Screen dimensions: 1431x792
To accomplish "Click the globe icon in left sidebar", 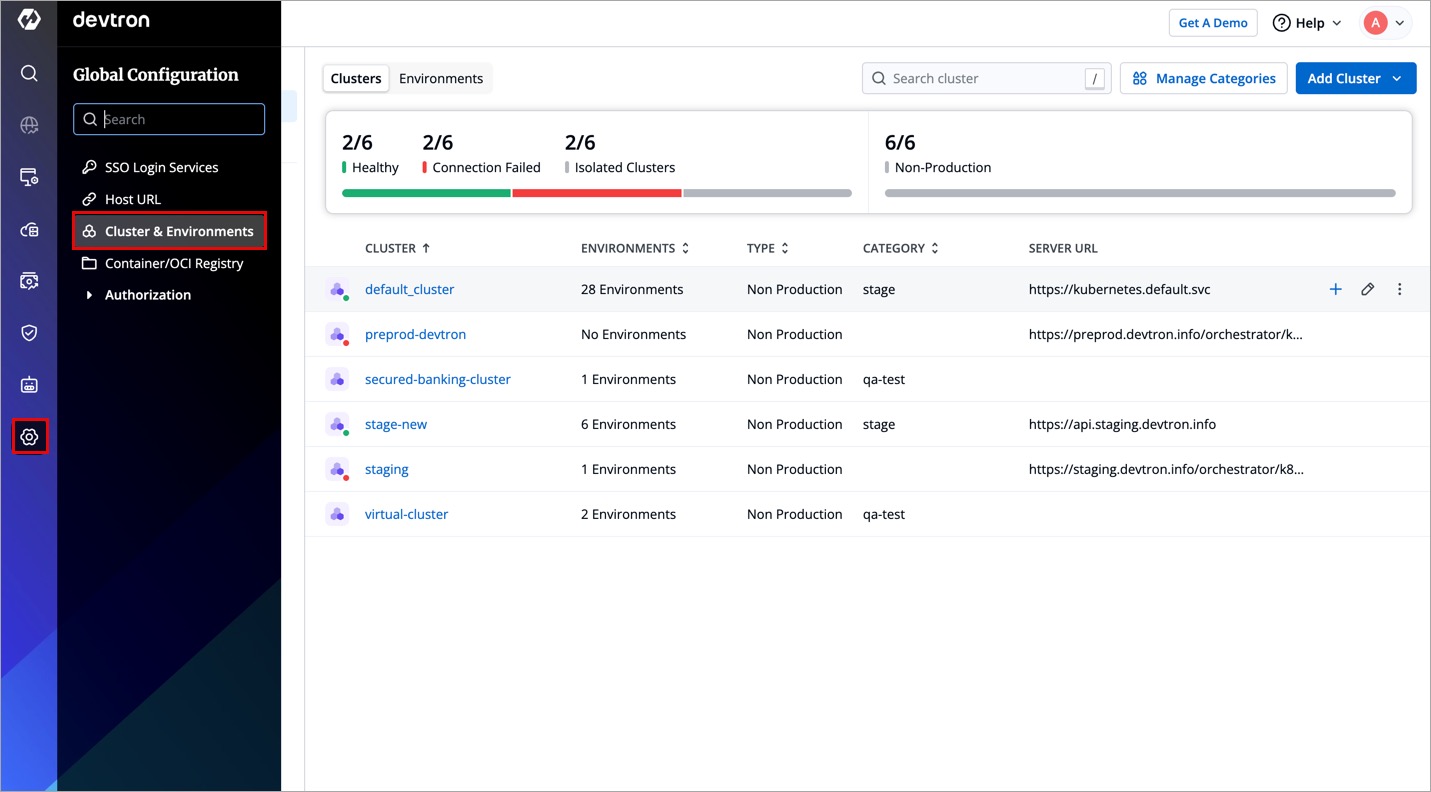I will [29, 125].
